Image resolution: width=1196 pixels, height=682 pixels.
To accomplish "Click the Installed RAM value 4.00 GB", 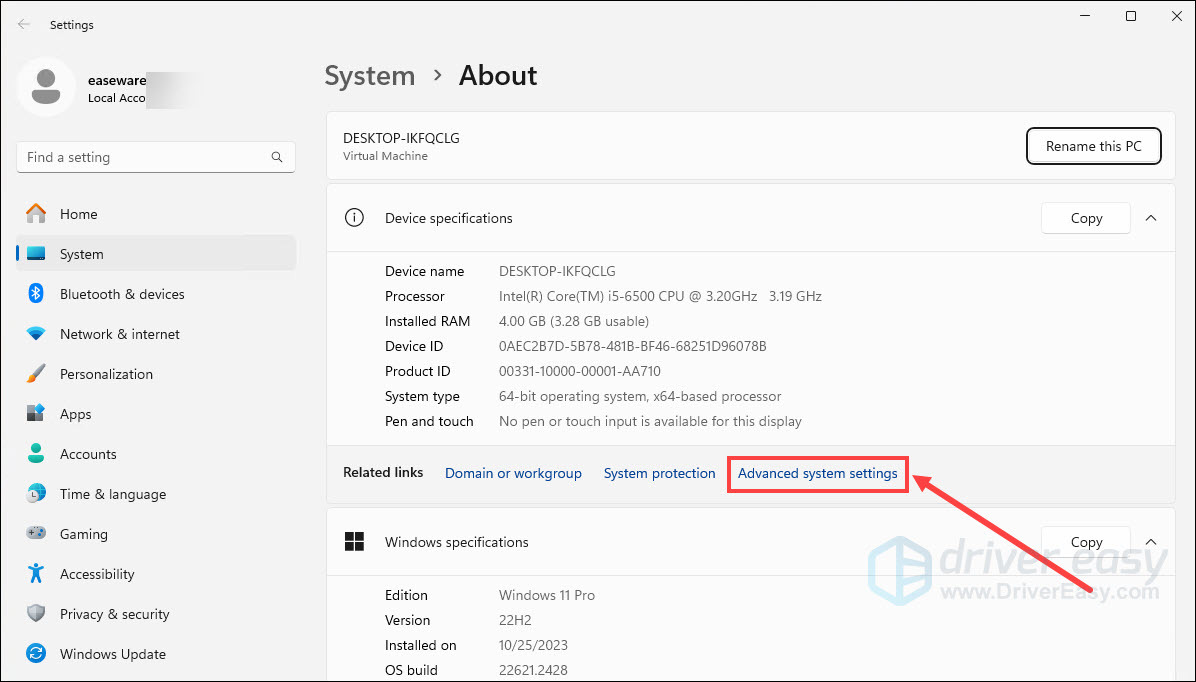I will tap(574, 321).
